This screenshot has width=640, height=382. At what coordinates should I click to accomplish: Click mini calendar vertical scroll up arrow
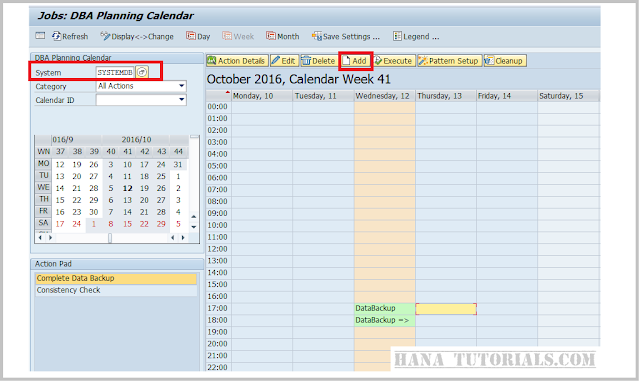194,217
